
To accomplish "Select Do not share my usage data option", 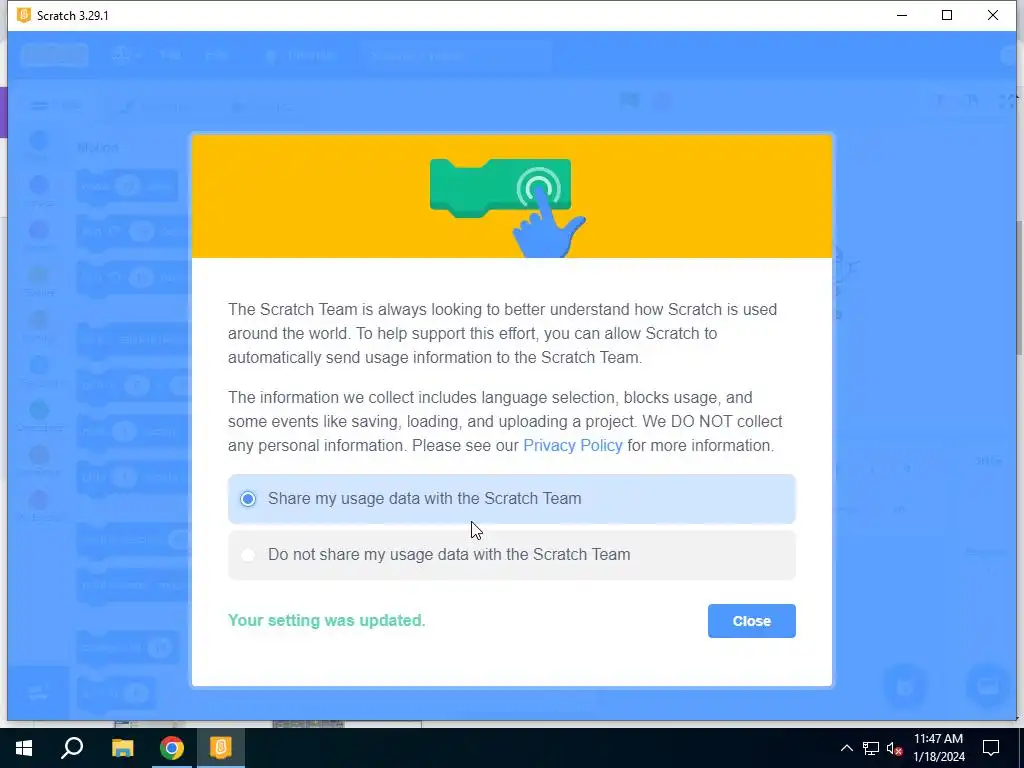I will coord(511,554).
